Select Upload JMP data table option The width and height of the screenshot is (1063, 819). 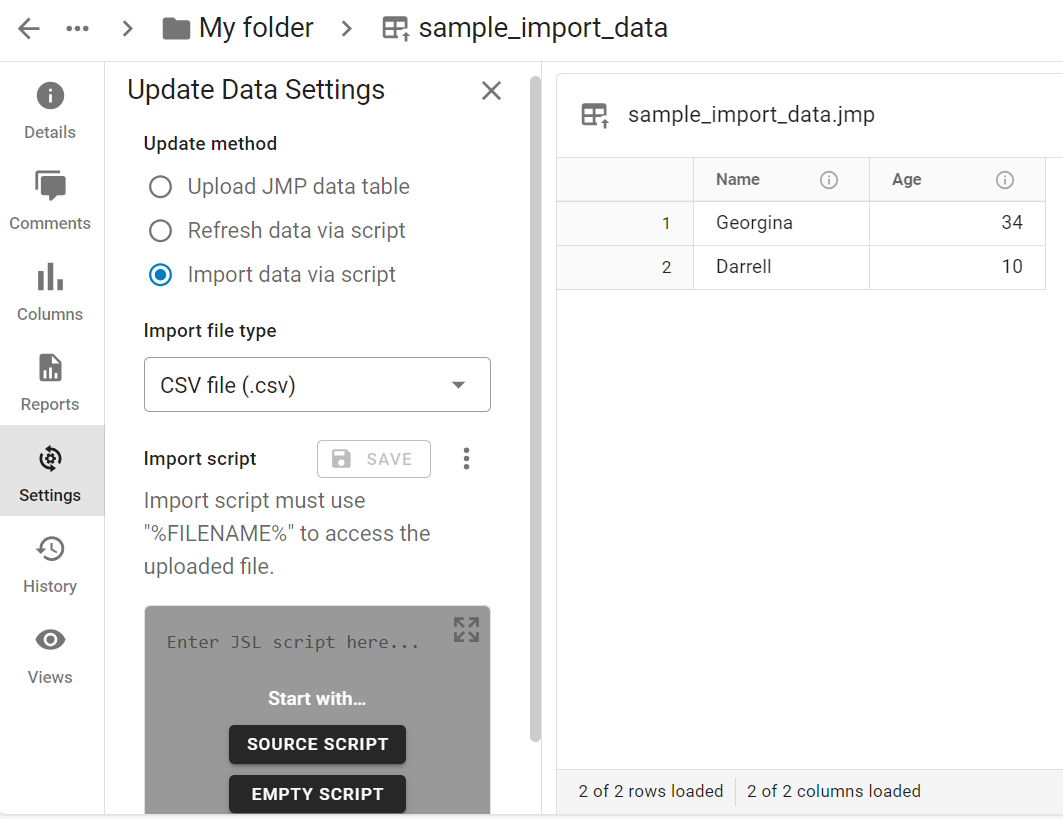tap(160, 187)
